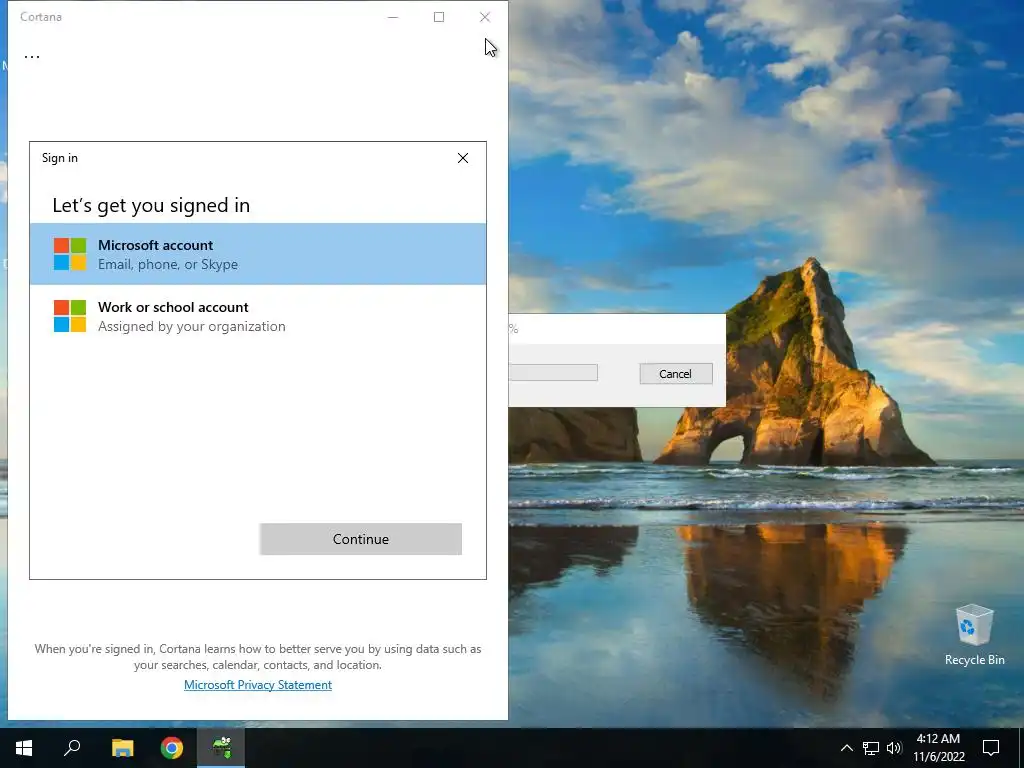Click the Microsoft logo beside Work account
Viewport: 1024px width, 768px height.
coord(70,316)
